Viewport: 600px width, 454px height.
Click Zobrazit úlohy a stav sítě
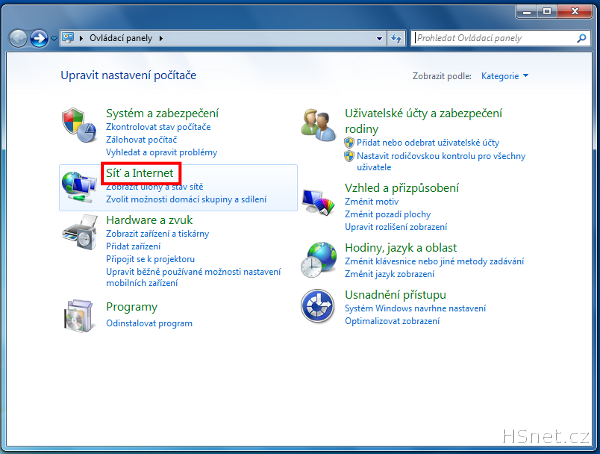[155, 187]
